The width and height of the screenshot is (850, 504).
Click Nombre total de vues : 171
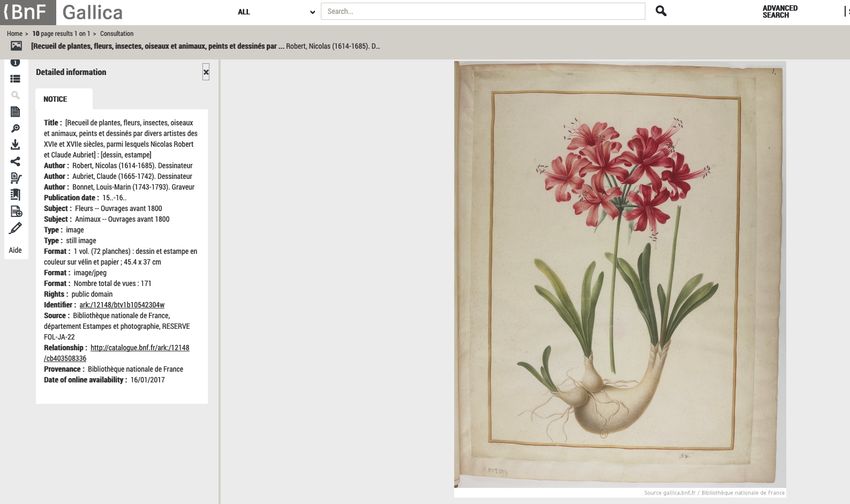pos(113,283)
